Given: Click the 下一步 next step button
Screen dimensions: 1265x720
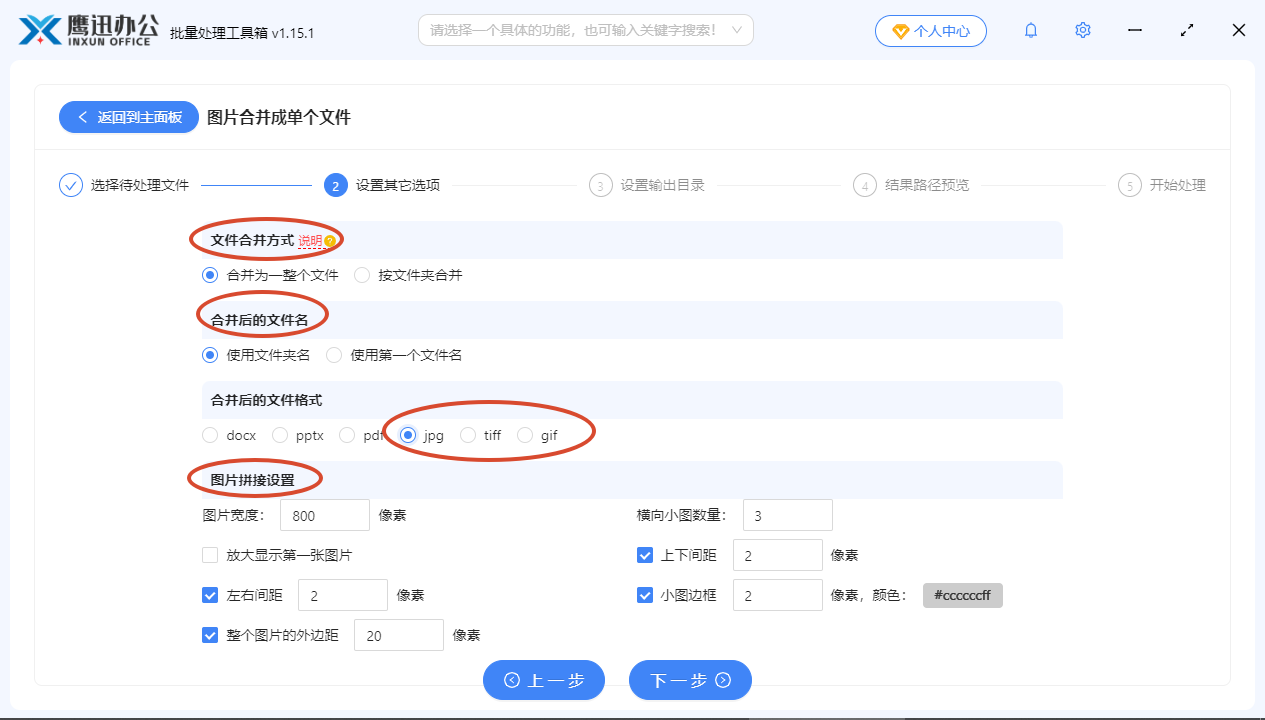Looking at the screenshot, I should (690, 680).
